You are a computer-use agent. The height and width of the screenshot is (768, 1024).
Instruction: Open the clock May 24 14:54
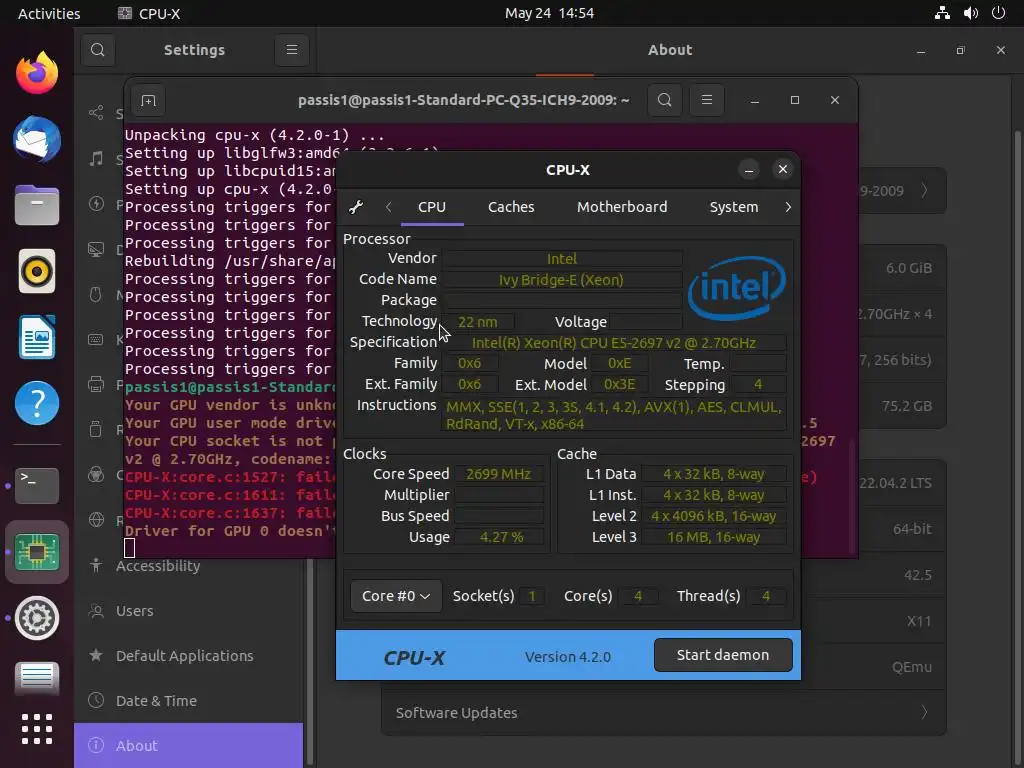(549, 13)
